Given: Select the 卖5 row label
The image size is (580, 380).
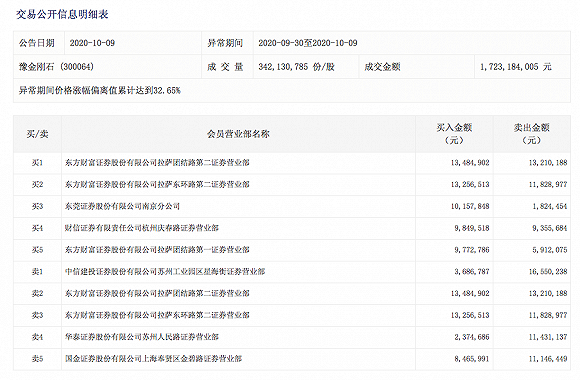Looking at the screenshot, I should click(x=37, y=359).
